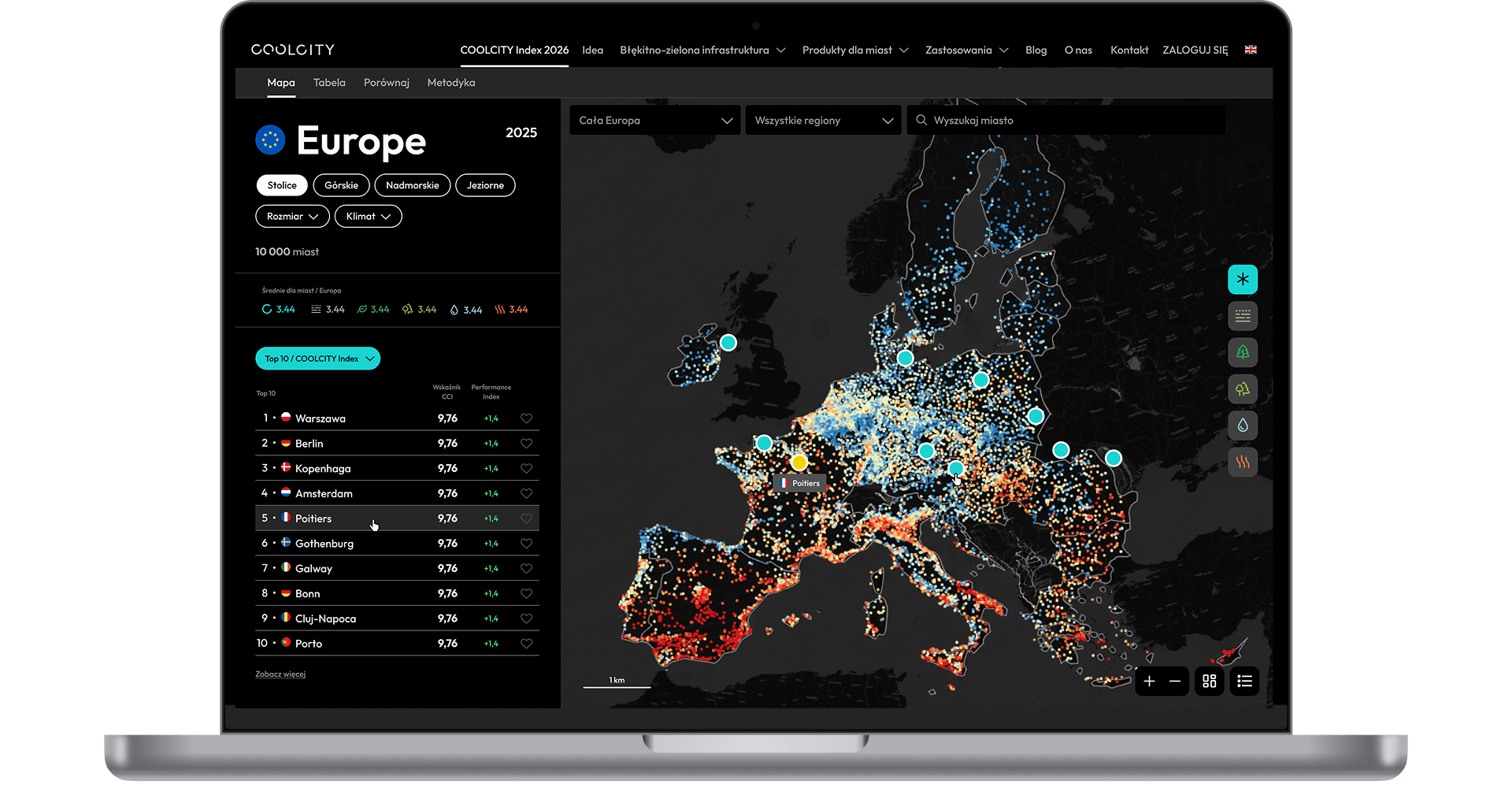Open the Blog nav link
1512x788 pixels.
pyautogui.click(x=1036, y=50)
